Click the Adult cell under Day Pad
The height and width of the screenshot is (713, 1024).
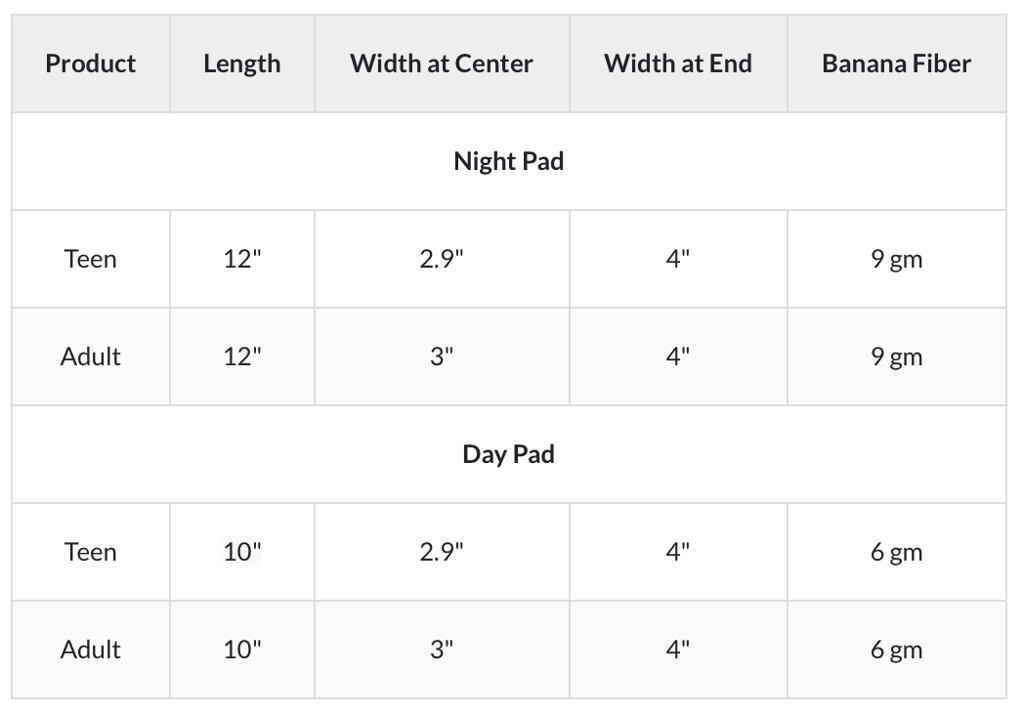90,650
